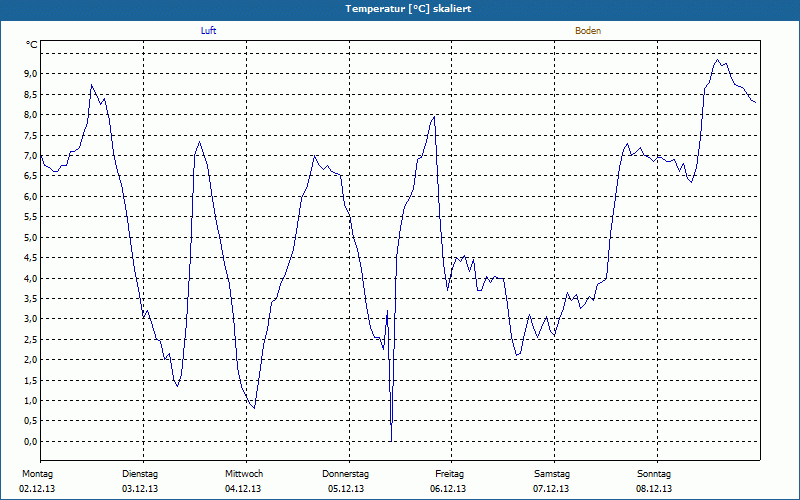This screenshot has height=500, width=800.
Task: Select the 1,0 y-axis value
Action: pos(31,401)
